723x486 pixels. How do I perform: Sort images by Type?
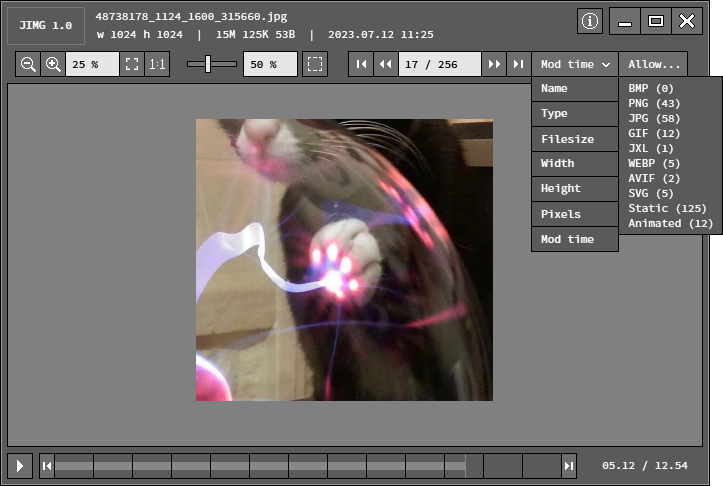click(x=575, y=114)
